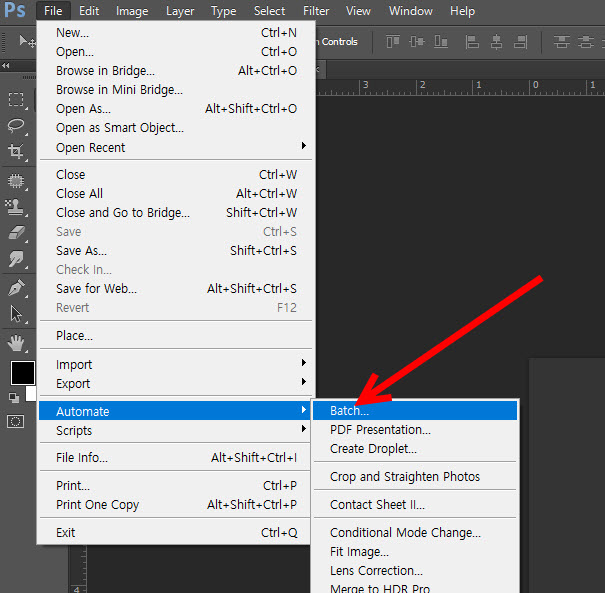
Task: Select the Smudge tool
Action: click(x=16, y=259)
